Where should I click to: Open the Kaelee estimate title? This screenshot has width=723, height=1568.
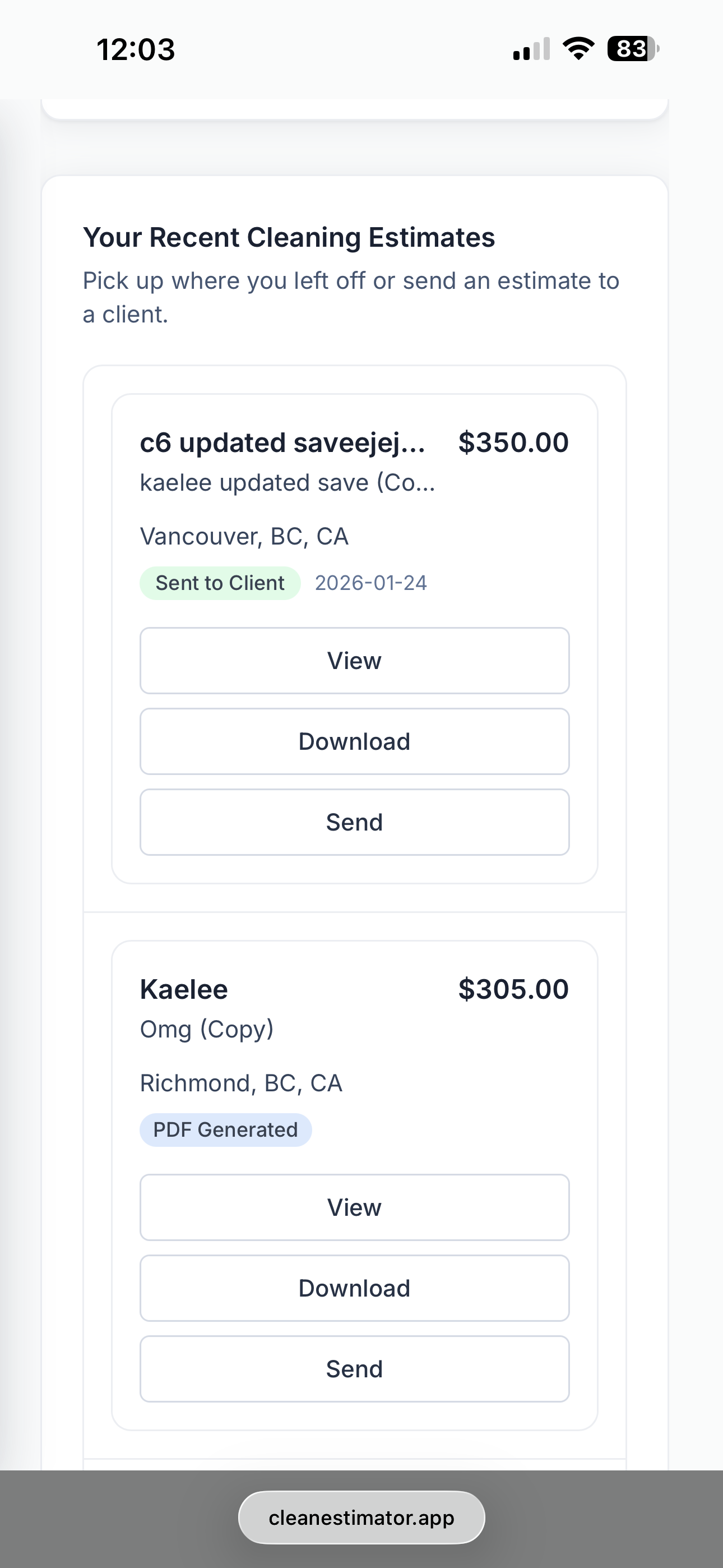184,989
